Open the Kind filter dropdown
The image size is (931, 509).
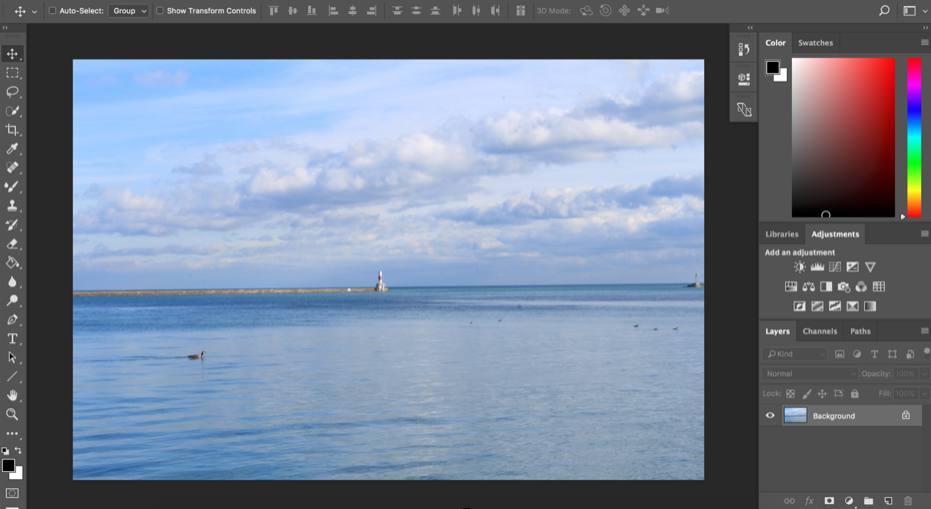pyautogui.click(x=795, y=354)
